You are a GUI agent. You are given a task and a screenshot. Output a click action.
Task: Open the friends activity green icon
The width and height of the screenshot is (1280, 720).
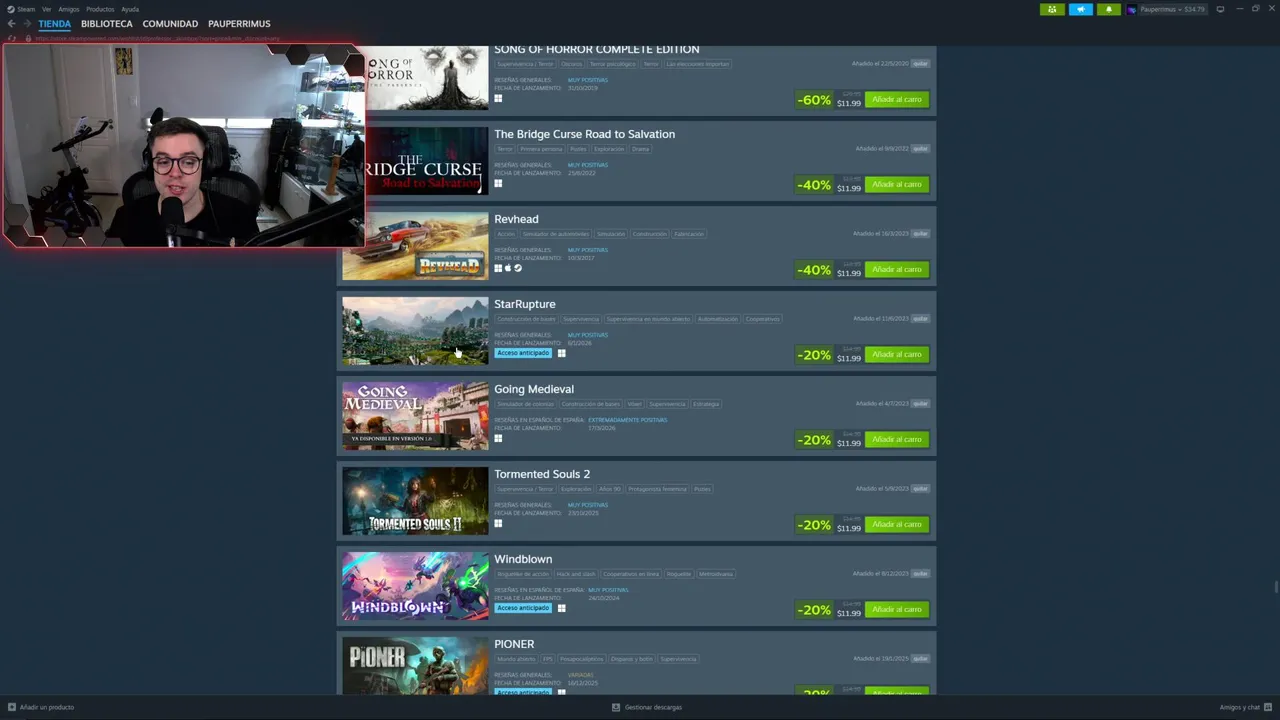1052,9
